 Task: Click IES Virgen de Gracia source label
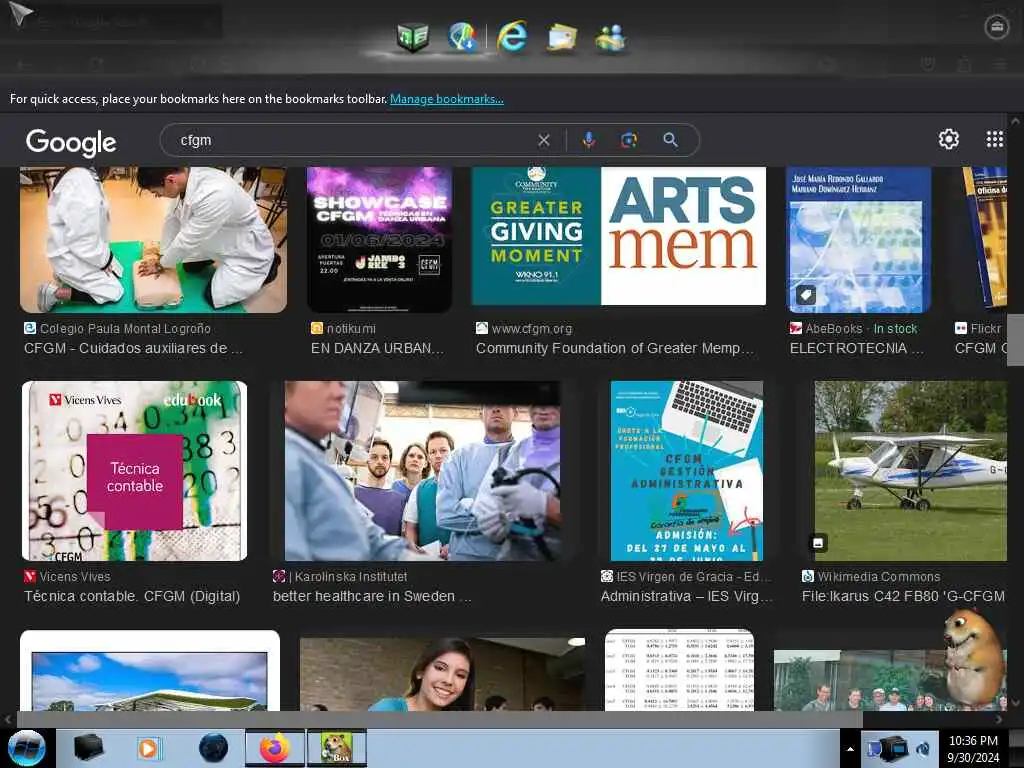(x=686, y=577)
